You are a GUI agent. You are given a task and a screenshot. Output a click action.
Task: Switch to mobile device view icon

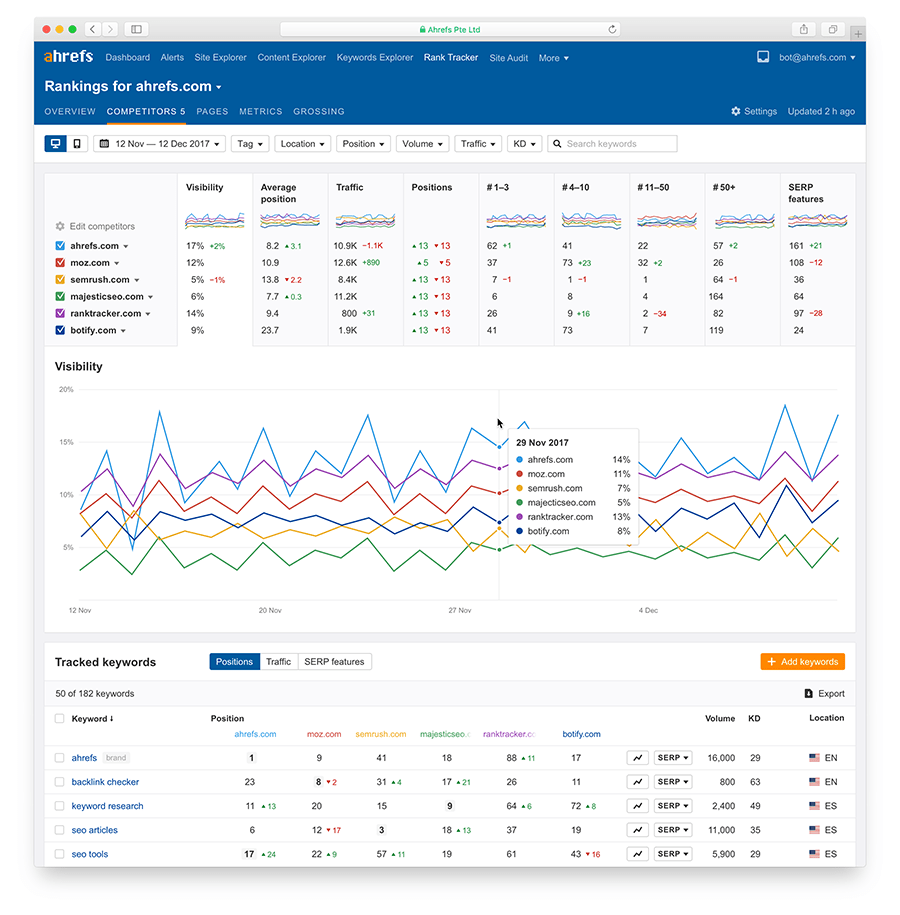(x=77, y=144)
